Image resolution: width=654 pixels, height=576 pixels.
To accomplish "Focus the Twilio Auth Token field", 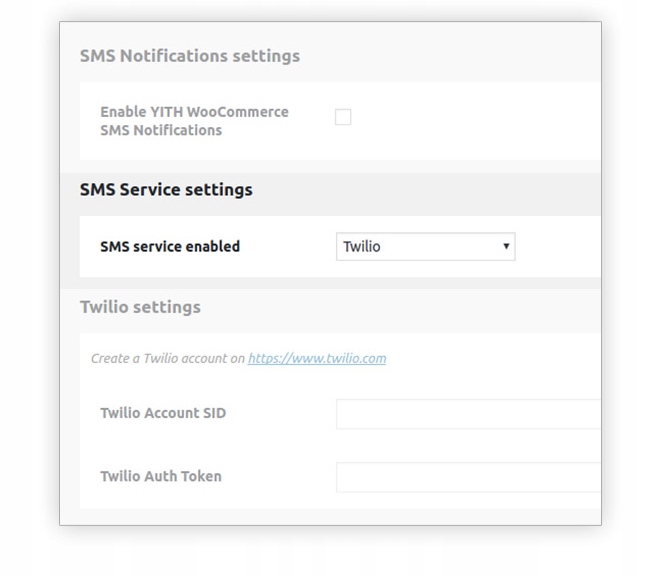I will coord(468,477).
